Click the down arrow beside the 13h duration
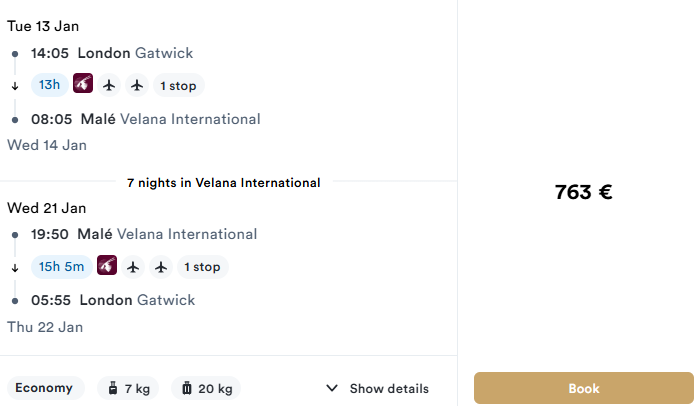 (x=15, y=85)
